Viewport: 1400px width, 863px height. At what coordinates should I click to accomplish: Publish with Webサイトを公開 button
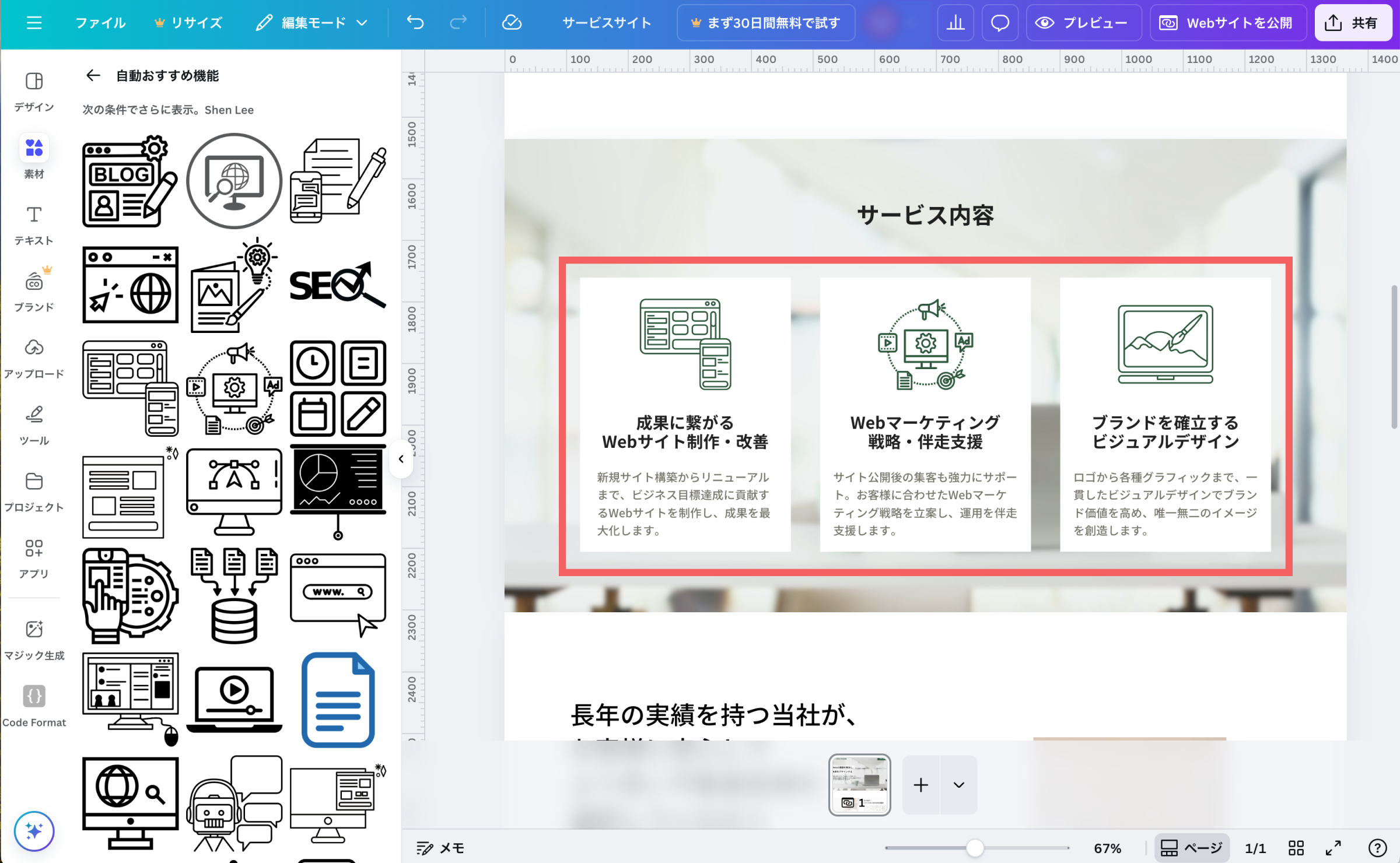[x=1227, y=23]
